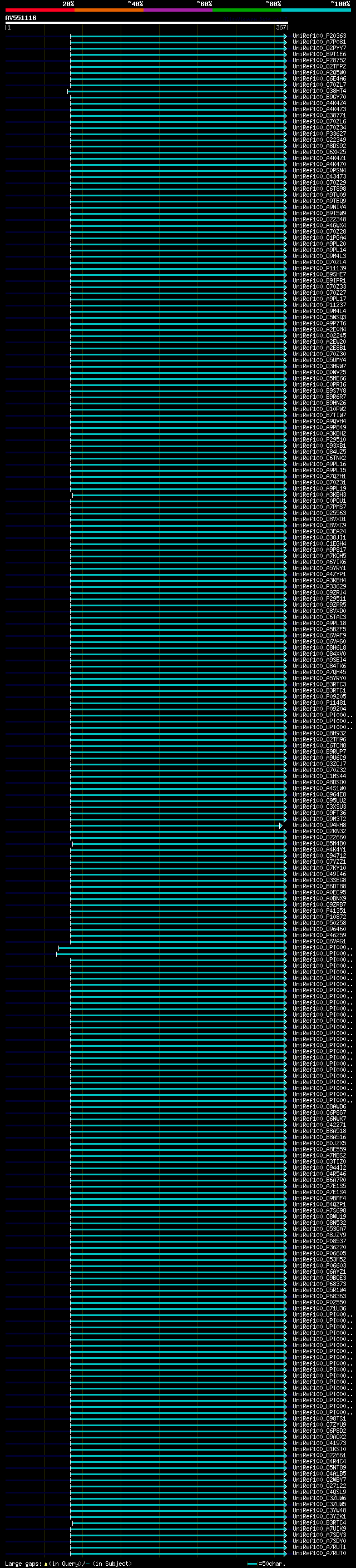Viewport: 356px width, 1568px height.
Task: Select label UniRef100_Q70Z34
Action: click(319, 128)
